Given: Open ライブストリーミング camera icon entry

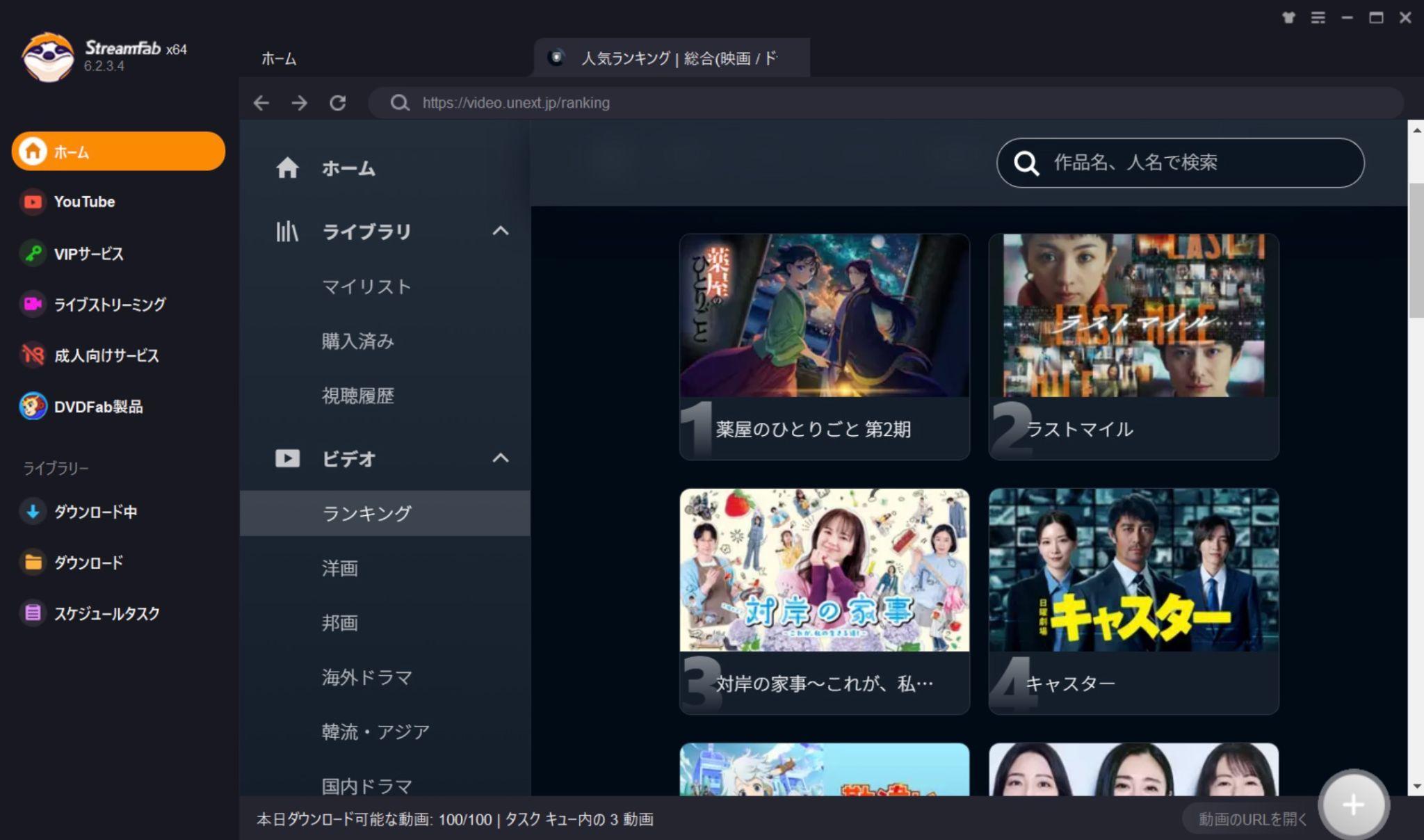Looking at the screenshot, I should click(x=92, y=304).
